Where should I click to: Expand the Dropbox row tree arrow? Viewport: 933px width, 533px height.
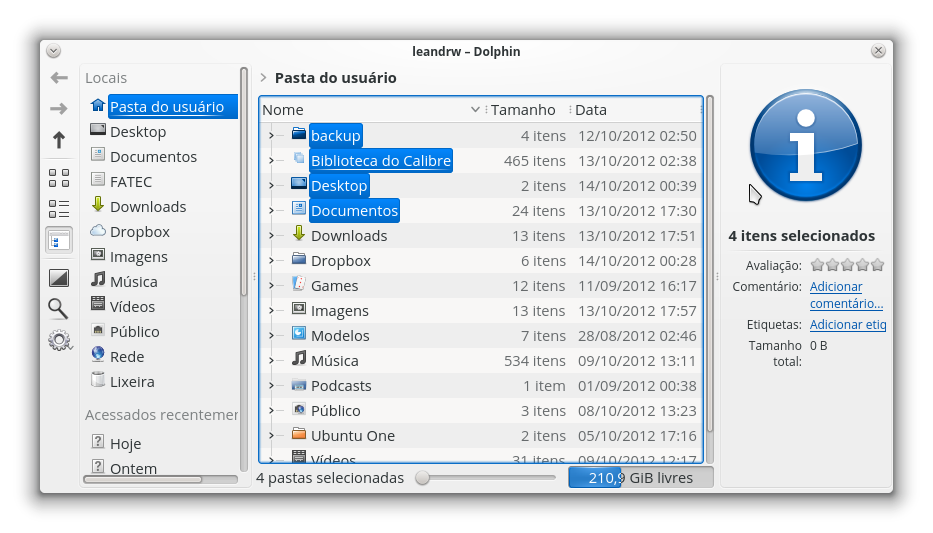(x=271, y=261)
